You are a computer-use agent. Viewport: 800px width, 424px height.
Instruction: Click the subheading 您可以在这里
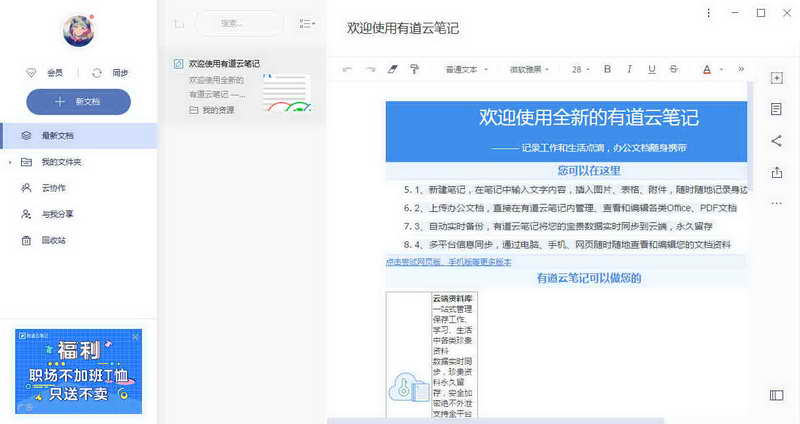(589, 171)
